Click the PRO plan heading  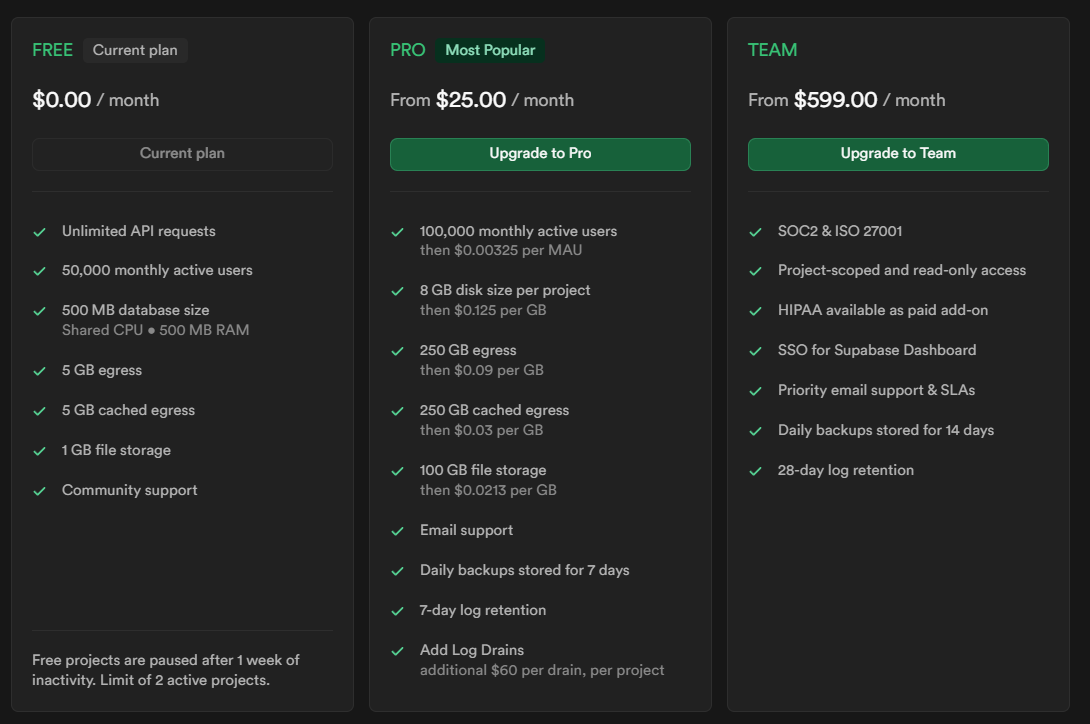tap(407, 50)
